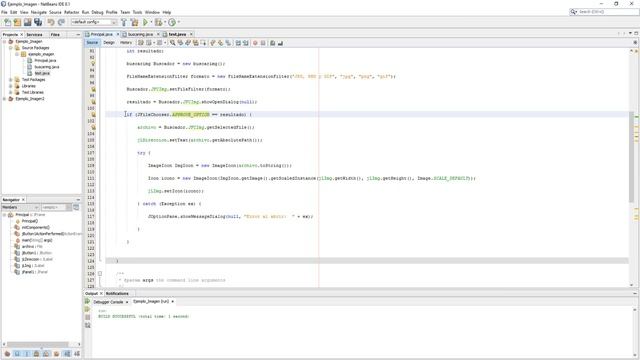Click the Shift Line Left editor icon
The image size is (640, 360).
tap(238, 43)
